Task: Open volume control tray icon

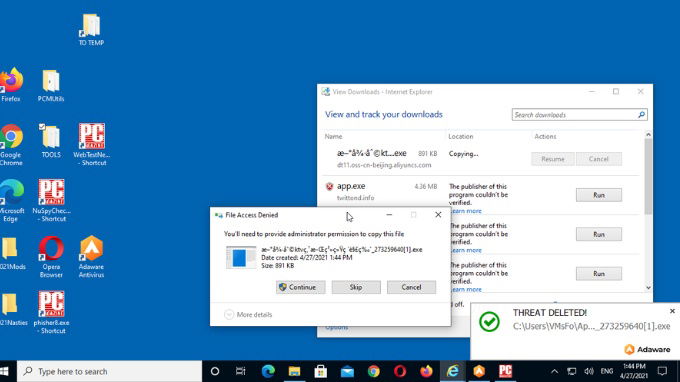Action: pyautogui.click(x=589, y=371)
